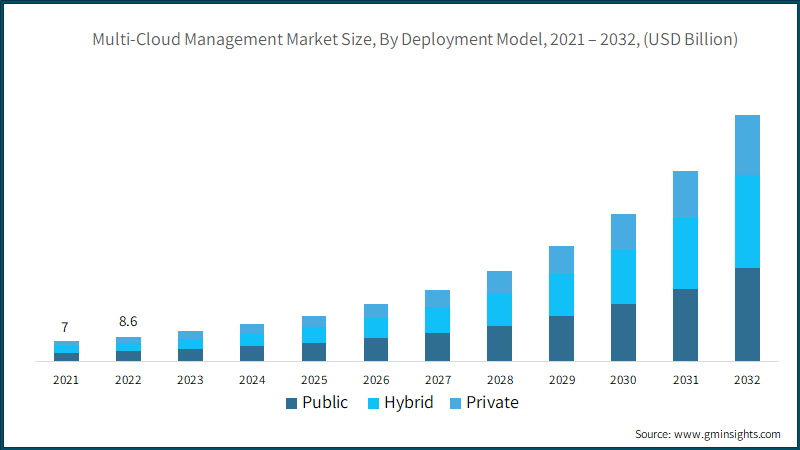Viewport: 800px width, 450px height.
Task: Click the Public segment of the 2025 bar
Action: tap(314, 352)
